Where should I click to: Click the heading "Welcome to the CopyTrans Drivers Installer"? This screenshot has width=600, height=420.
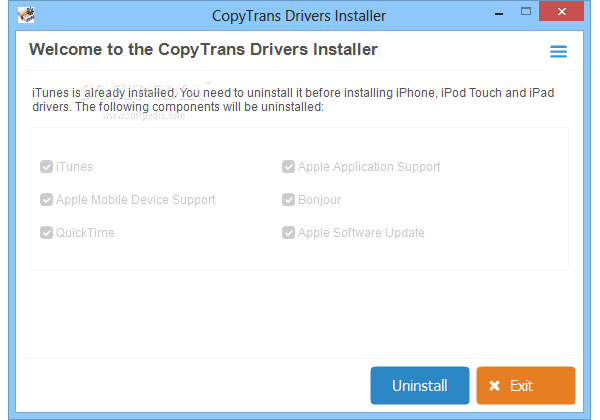coord(203,50)
